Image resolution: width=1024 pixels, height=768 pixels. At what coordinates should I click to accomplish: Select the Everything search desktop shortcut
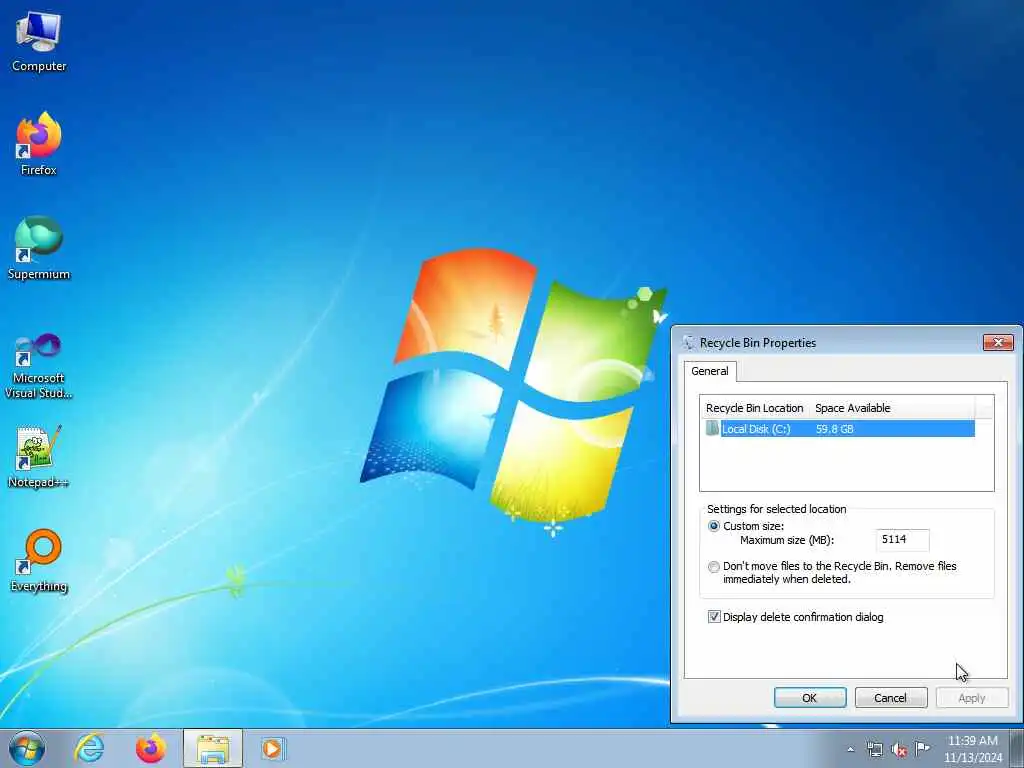coord(39,560)
